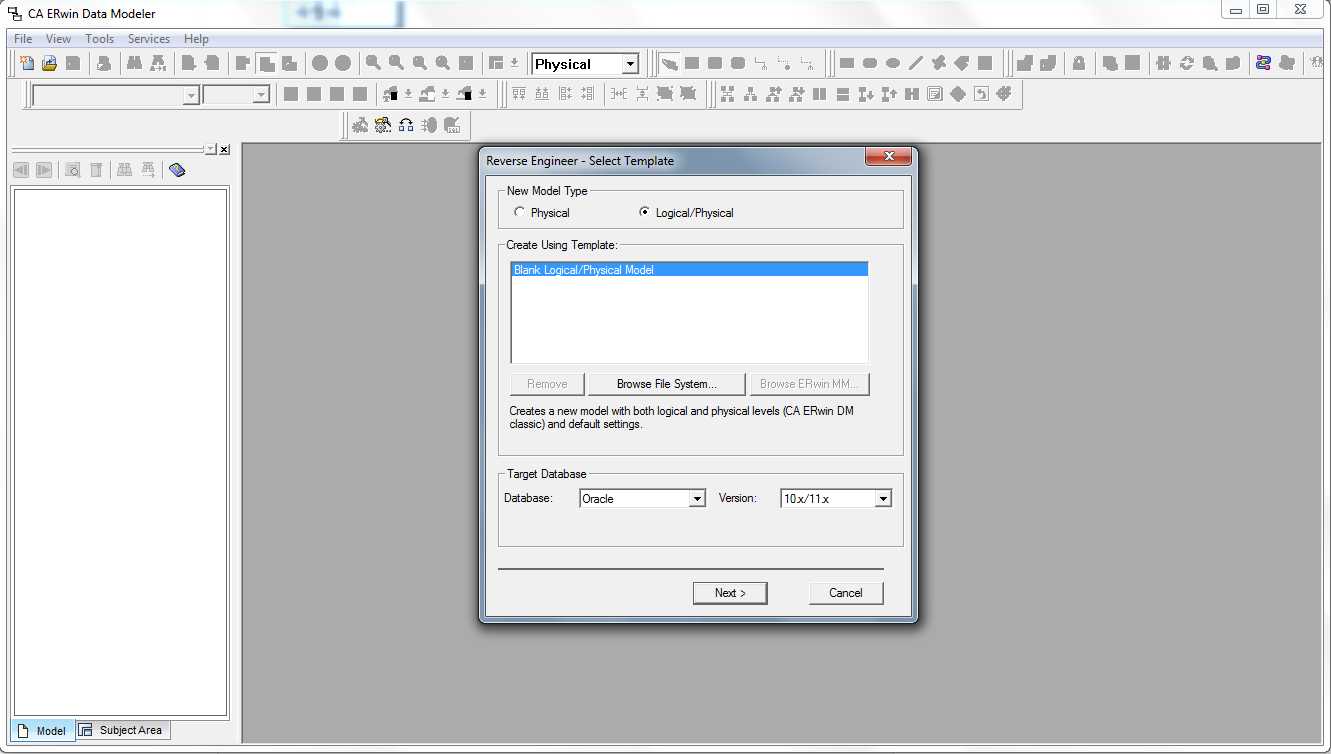Click the Cancel button
The height and width of the screenshot is (754, 1331).
(x=846, y=593)
